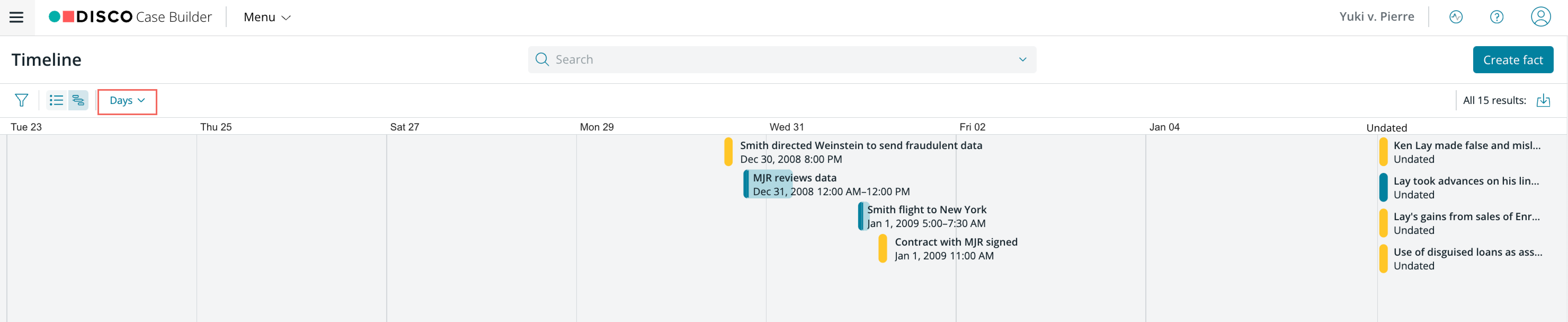Open the user profile icon

coord(1541,16)
